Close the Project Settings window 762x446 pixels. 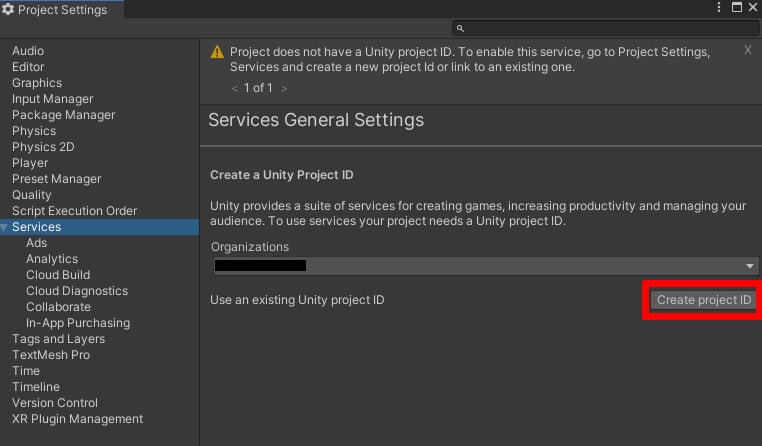pyautogui.click(x=753, y=7)
